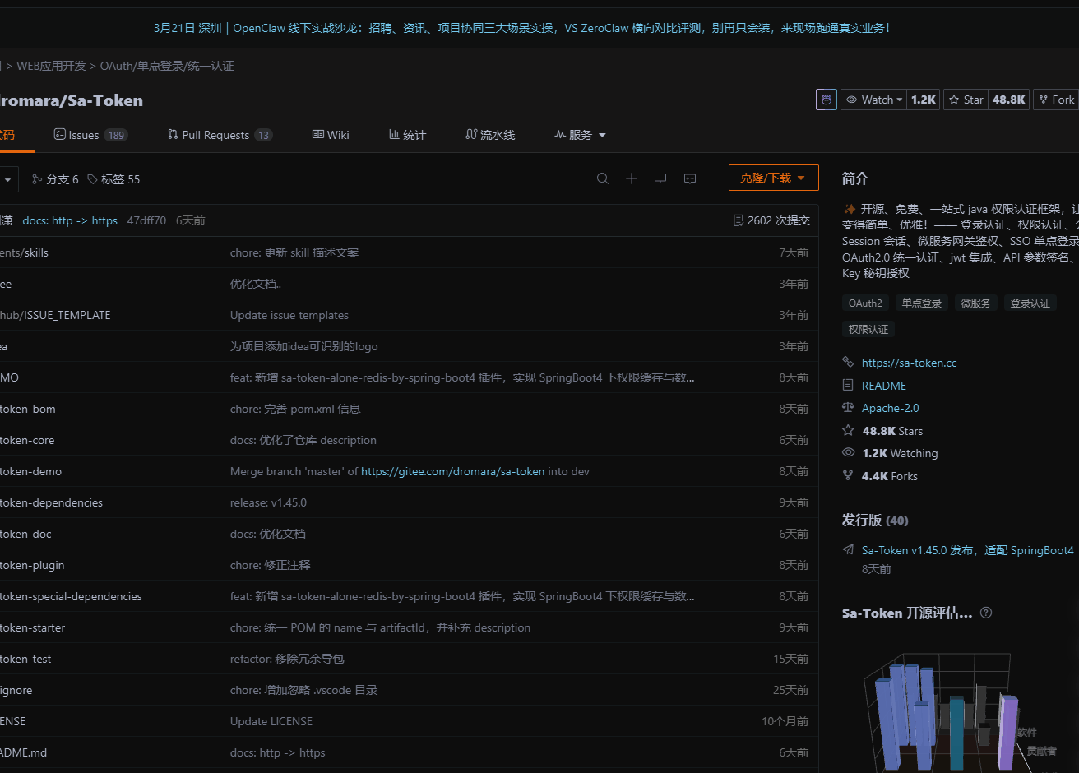1079x773 pixels.
Task: Click the 微服务 topic tag
Action: [x=975, y=303]
